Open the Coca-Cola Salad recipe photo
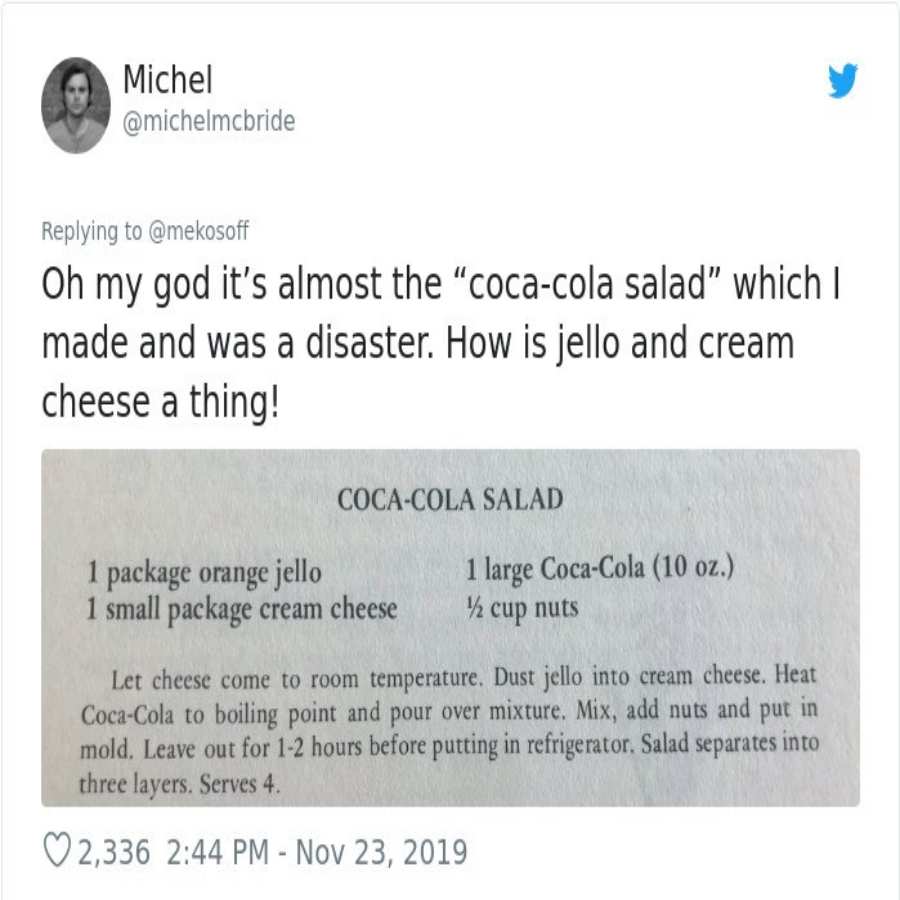Image resolution: width=900 pixels, height=900 pixels. point(450,628)
